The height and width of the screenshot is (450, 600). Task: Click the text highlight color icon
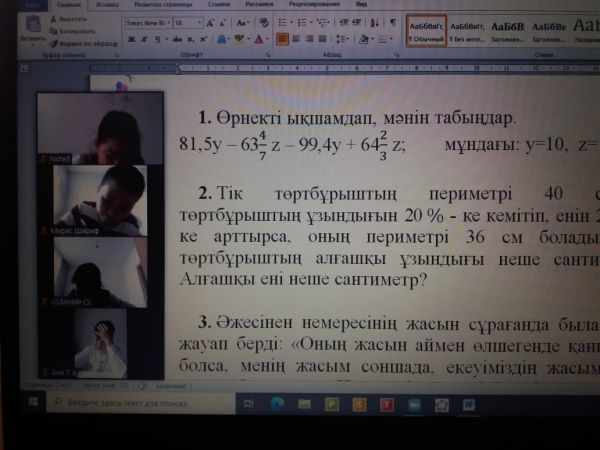239,39
